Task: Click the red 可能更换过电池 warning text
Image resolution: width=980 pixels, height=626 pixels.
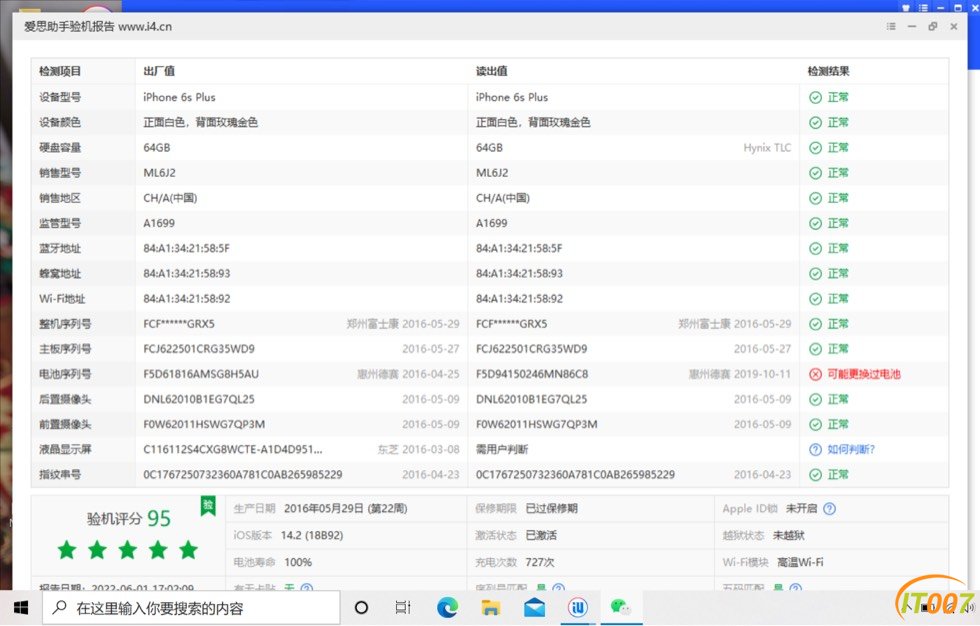Action: pos(864,374)
